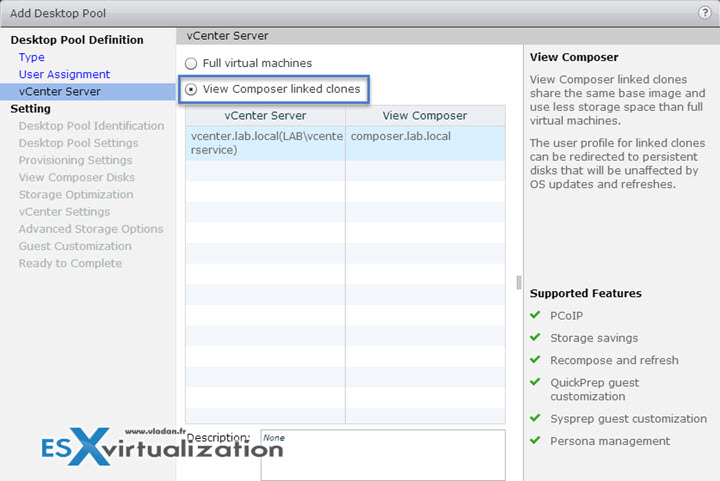The height and width of the screenshot is (481, 720).
Task: Select View Composer linked clones radio button
Action: (191, 89)
